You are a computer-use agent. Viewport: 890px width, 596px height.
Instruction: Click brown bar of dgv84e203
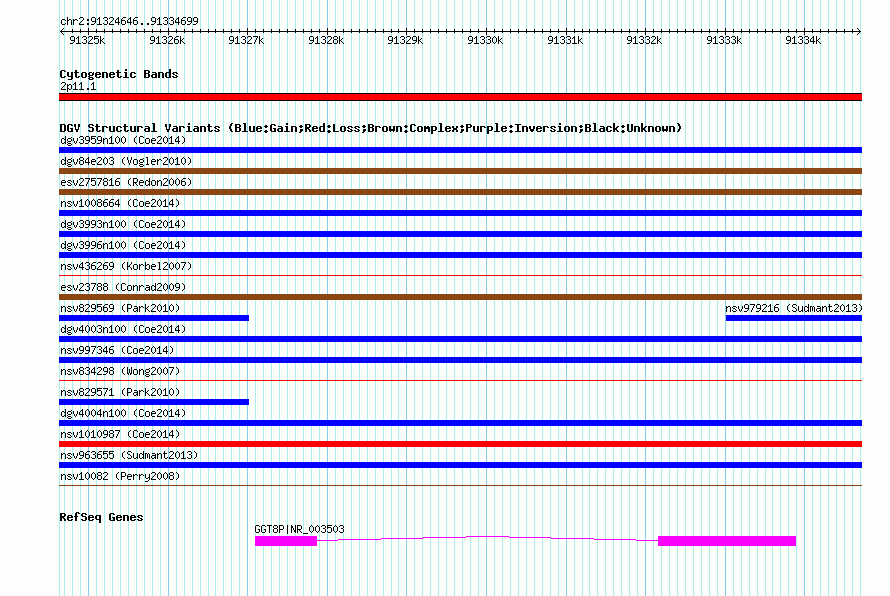click(460, 171)
